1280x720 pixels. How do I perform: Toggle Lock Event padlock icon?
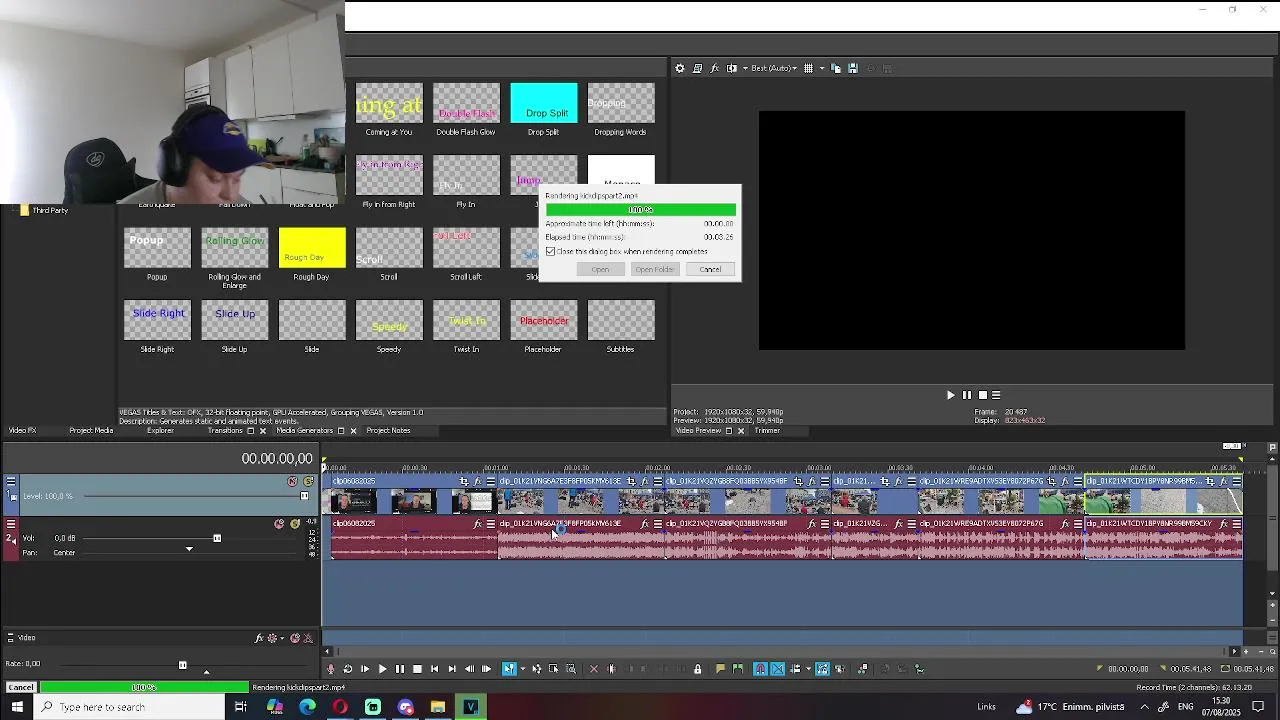click(x=698, y=669)
